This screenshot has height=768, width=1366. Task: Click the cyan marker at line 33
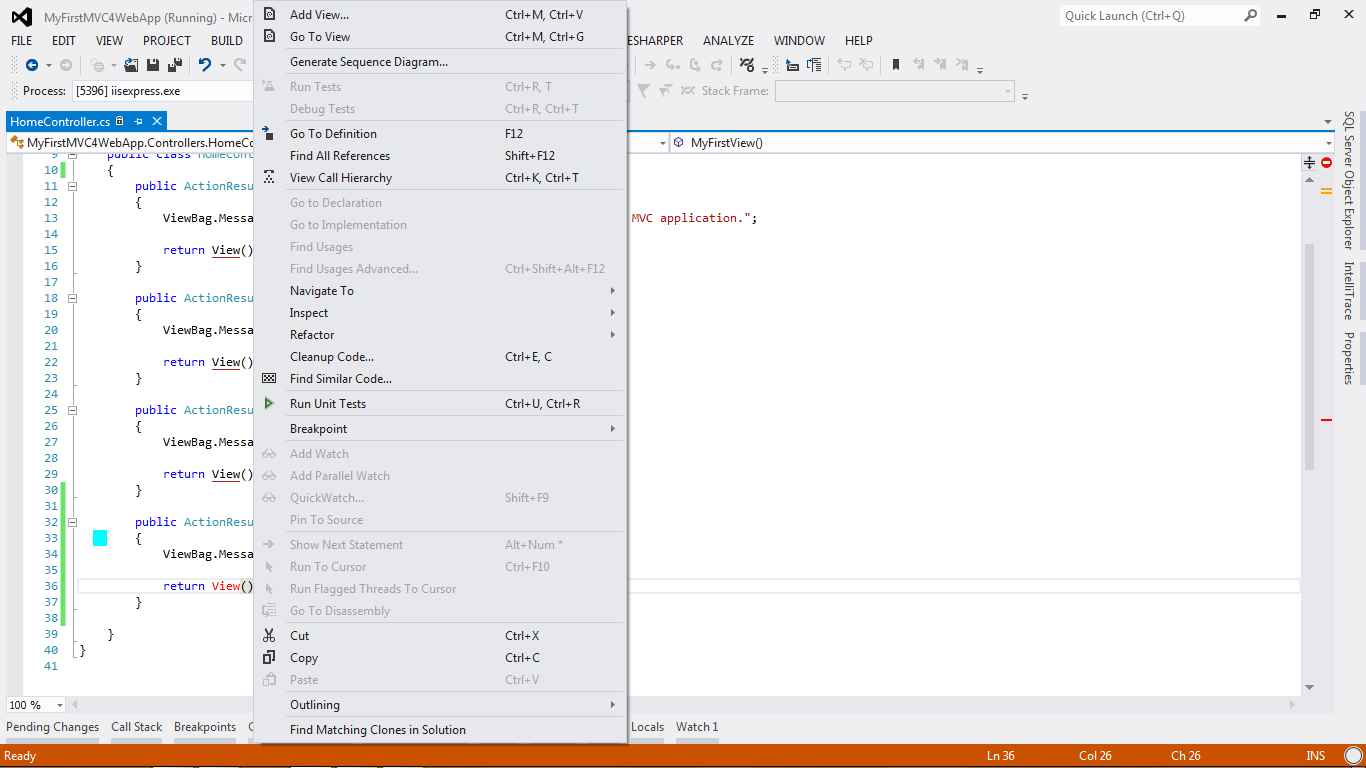point(100,538)
